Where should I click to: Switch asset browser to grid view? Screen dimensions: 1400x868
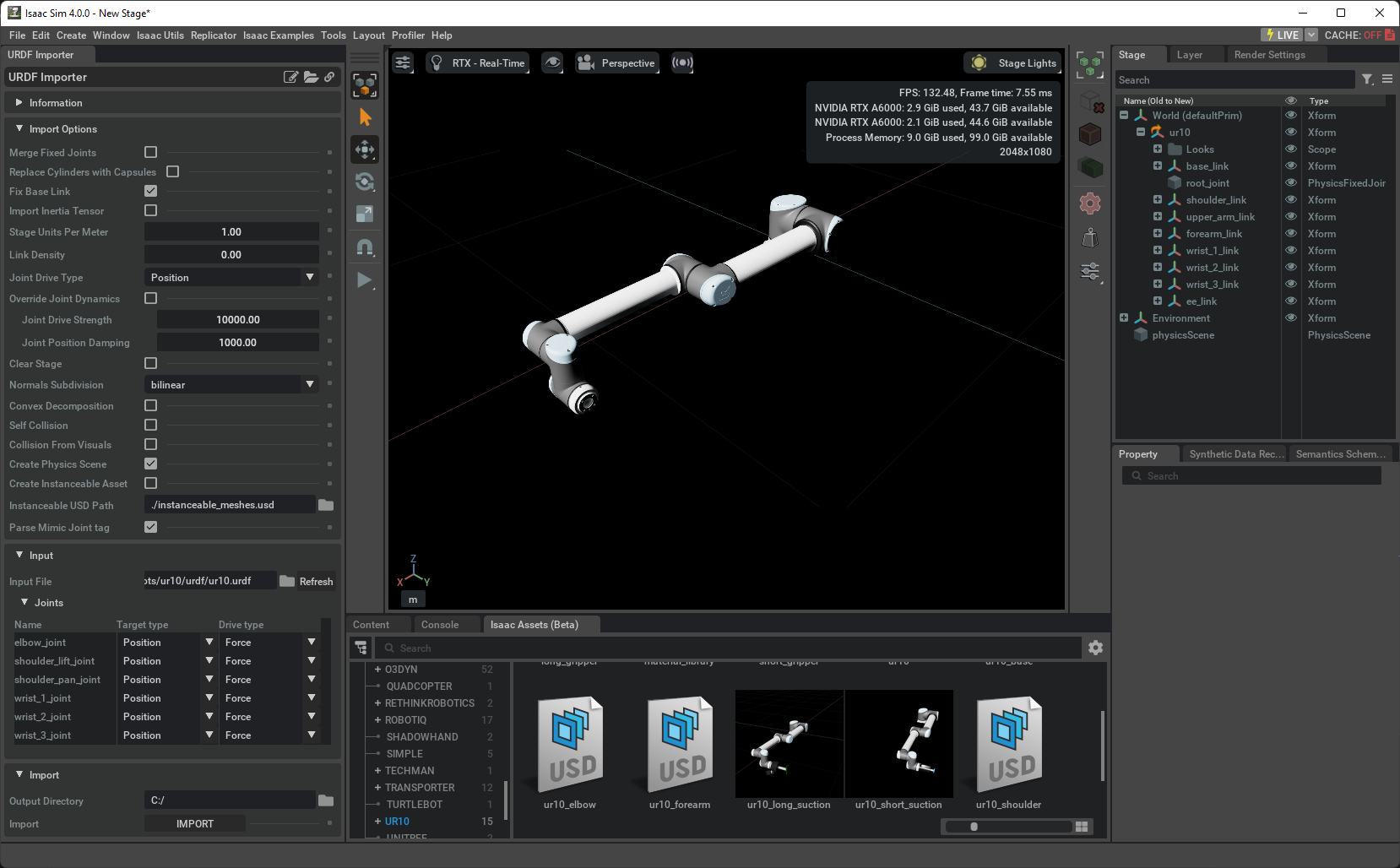point(1082,827)
